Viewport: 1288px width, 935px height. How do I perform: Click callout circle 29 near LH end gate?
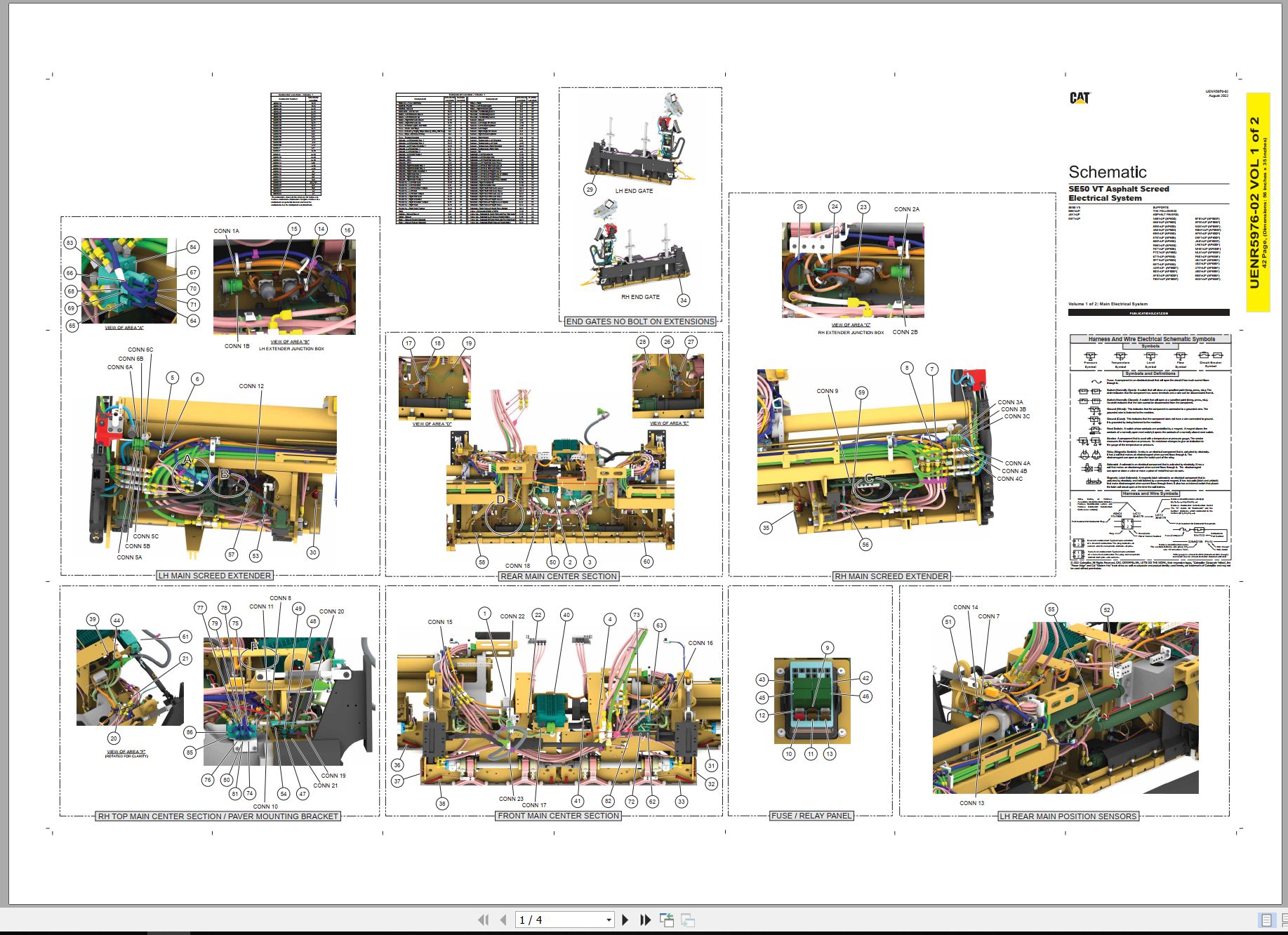(x=590, y=190)
